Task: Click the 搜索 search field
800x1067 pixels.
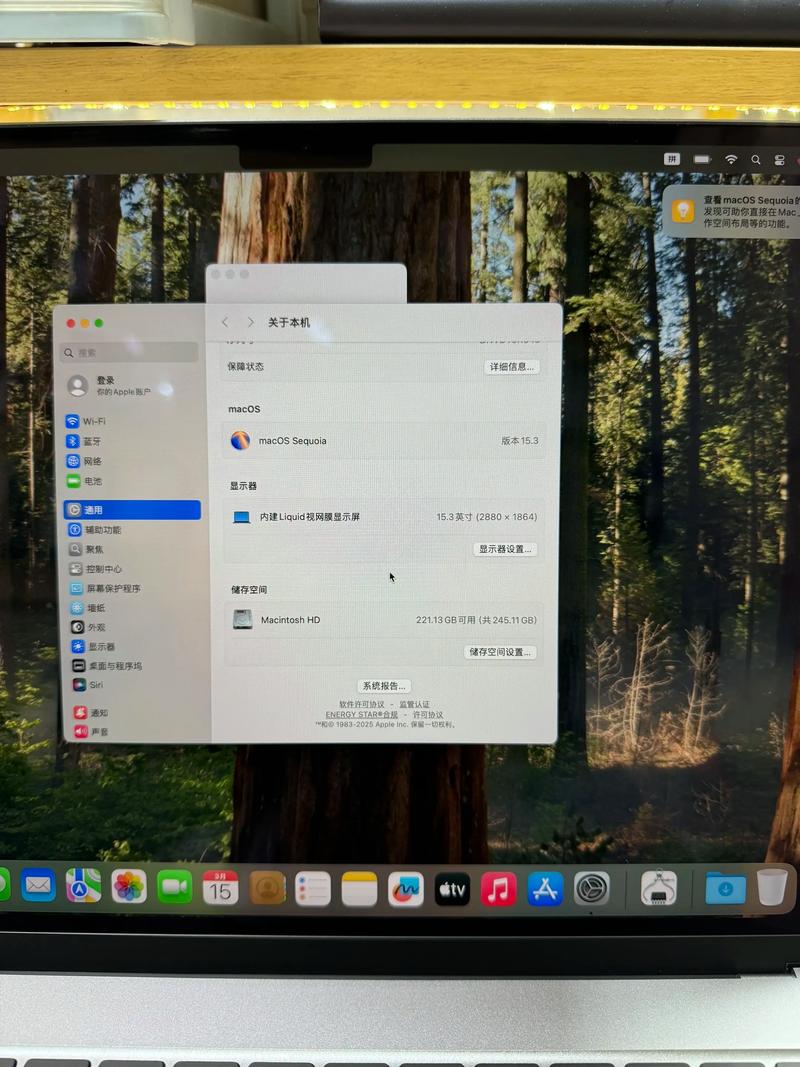Action: (x=128, y=353)
